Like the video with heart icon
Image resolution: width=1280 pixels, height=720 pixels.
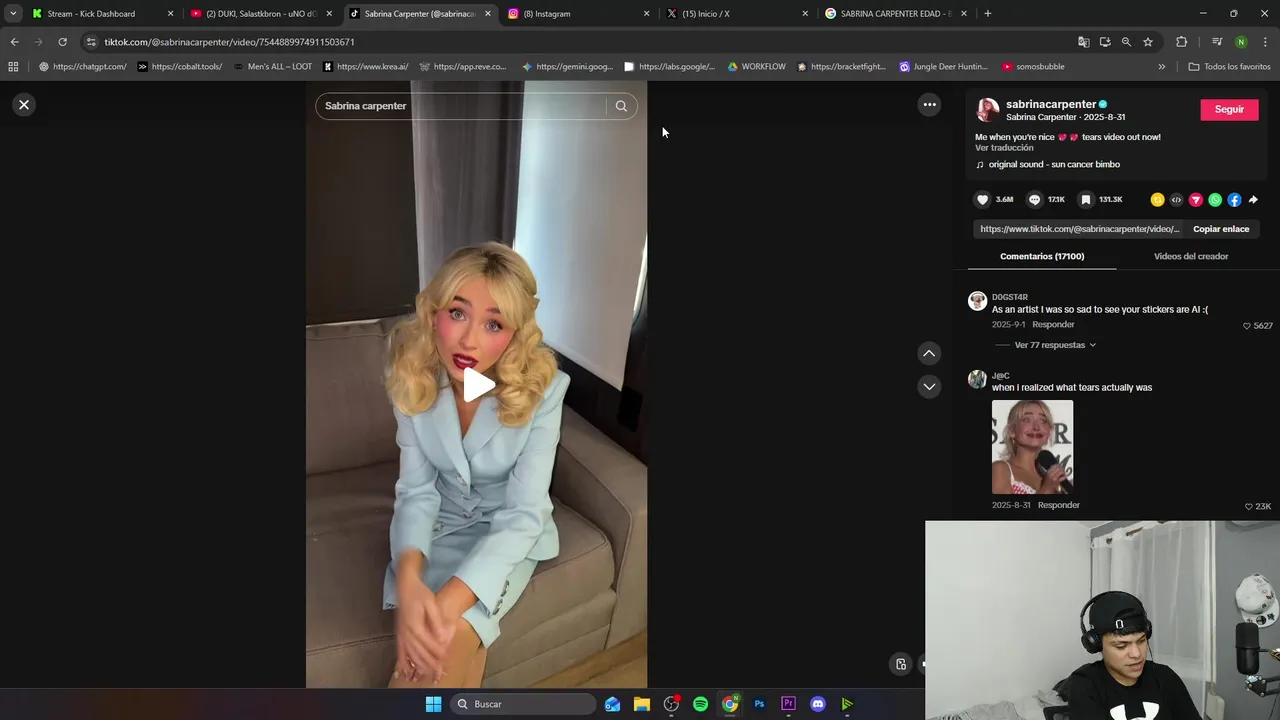[982, 200]
